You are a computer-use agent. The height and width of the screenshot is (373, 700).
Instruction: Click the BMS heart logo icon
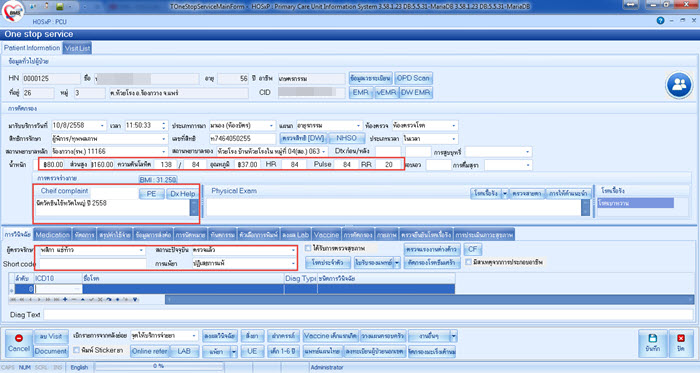tap(12, 11)
